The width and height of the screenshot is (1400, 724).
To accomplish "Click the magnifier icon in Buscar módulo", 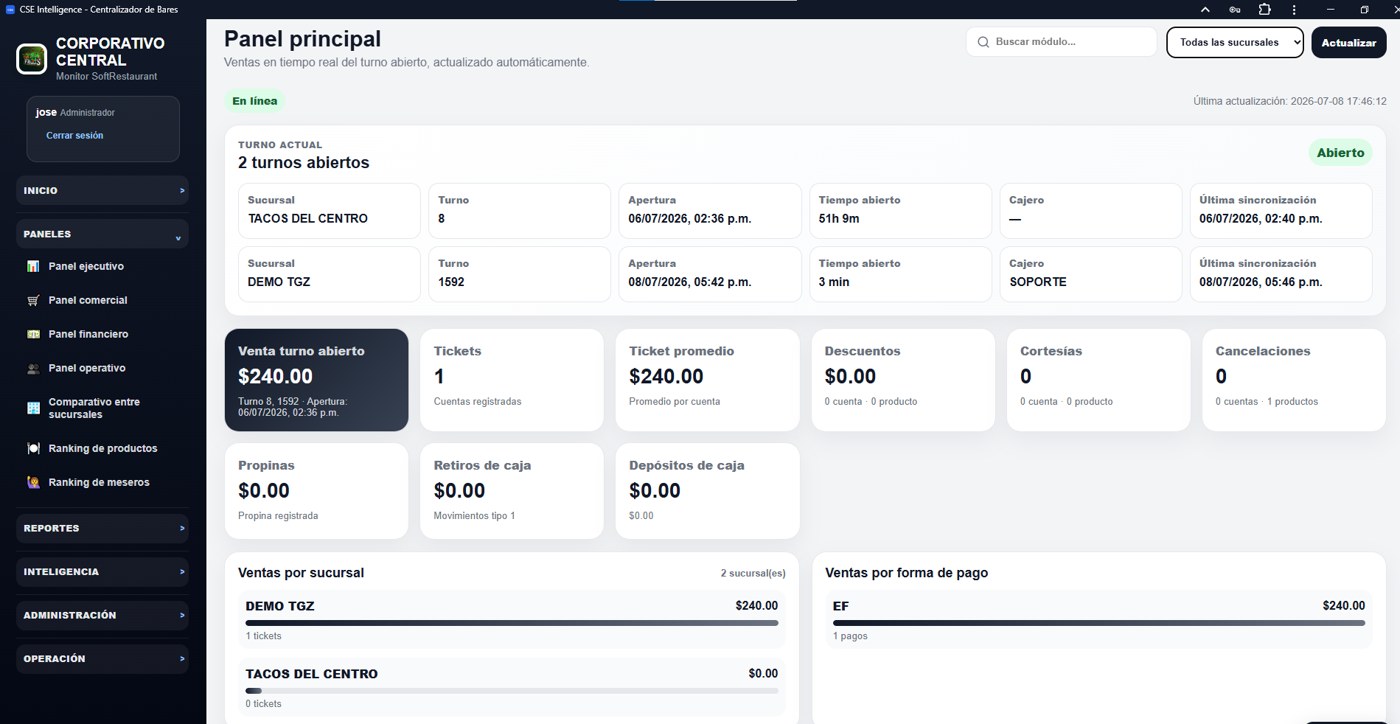I will (x=983, y=42).
